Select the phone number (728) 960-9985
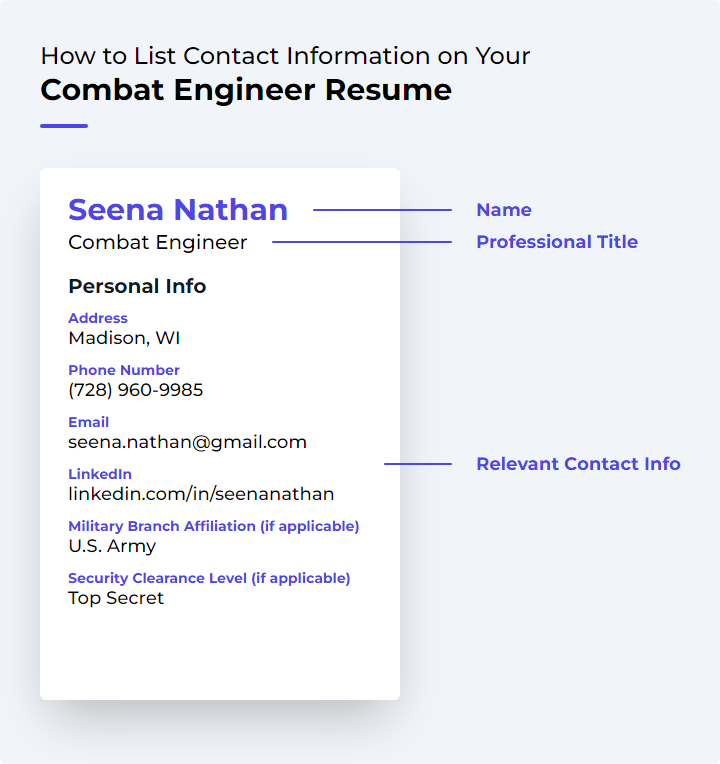Viewport: 720px width, 764px height. pos(135,390)
